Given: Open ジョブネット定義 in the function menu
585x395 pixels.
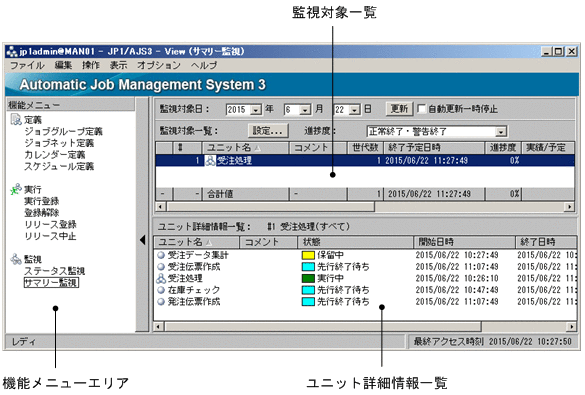Looking at the screenshot, I should [59, 143].
